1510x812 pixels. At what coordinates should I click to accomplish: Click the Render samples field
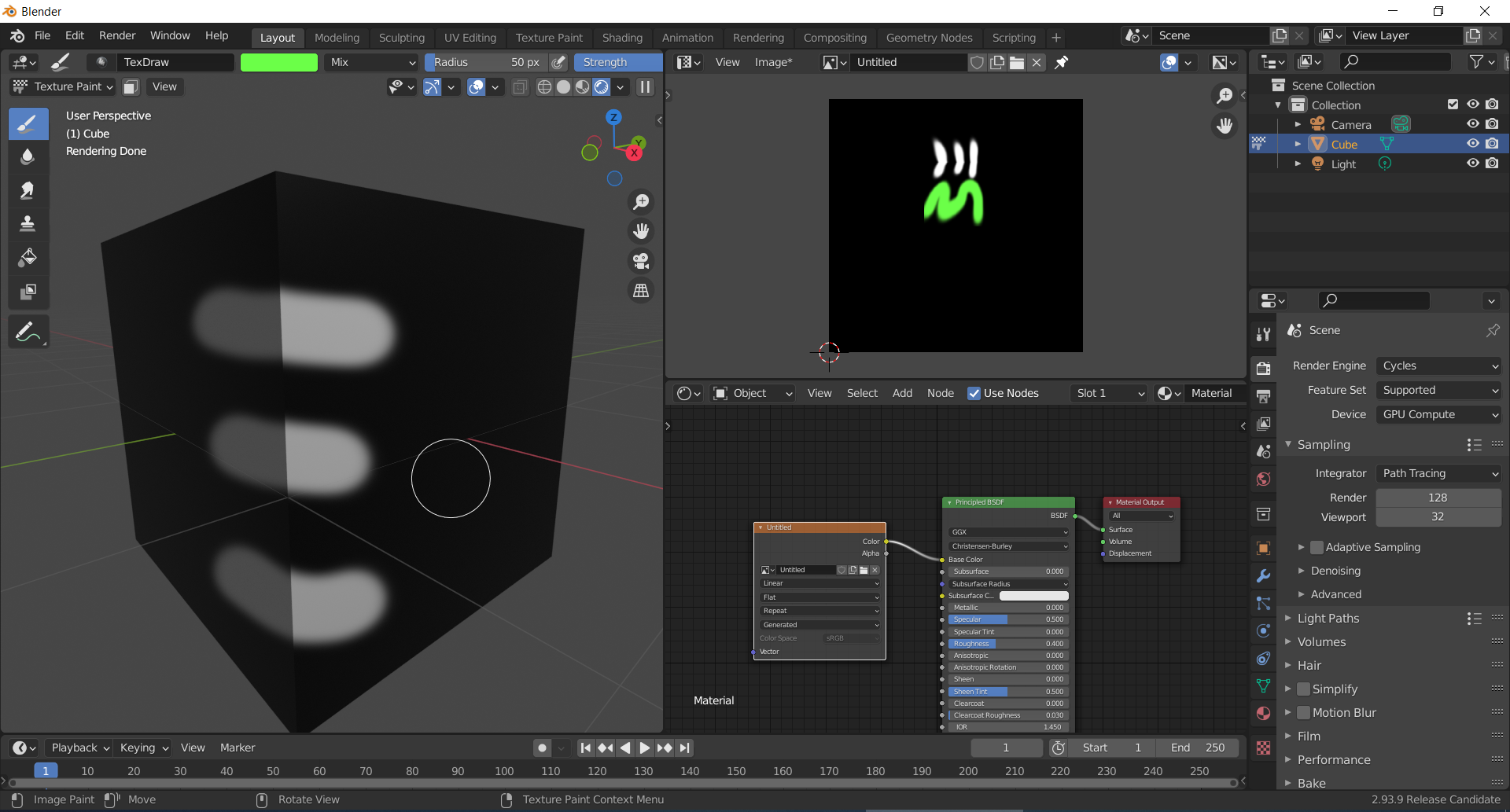point(1438,498)
